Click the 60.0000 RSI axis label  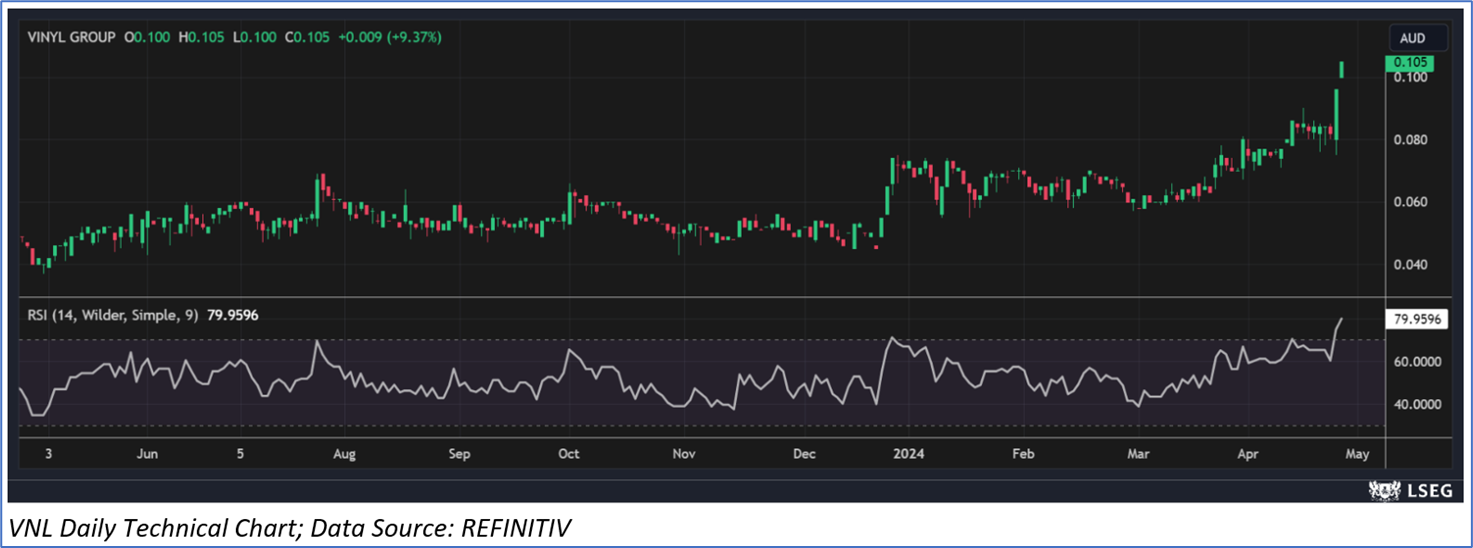pyautogui.click(x=1418, y=361)
